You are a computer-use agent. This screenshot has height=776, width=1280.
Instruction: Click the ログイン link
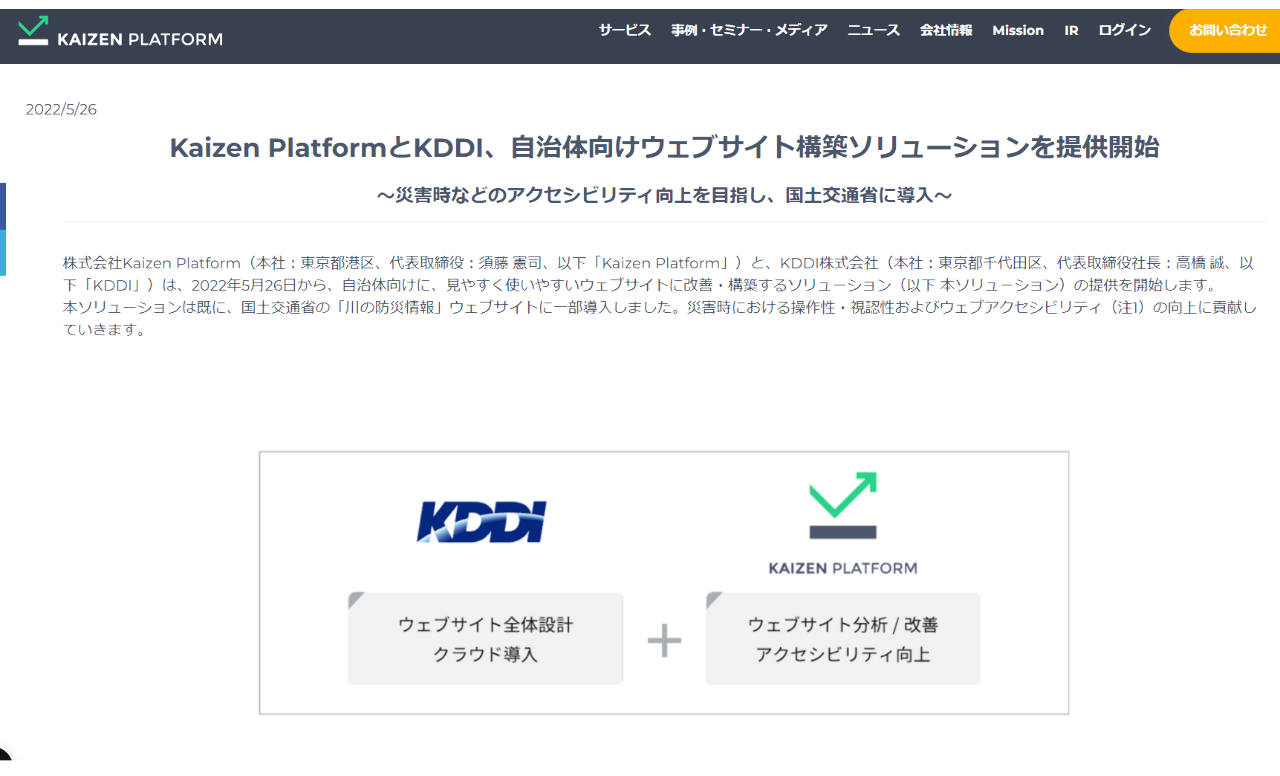click(x=1124, y=30)
